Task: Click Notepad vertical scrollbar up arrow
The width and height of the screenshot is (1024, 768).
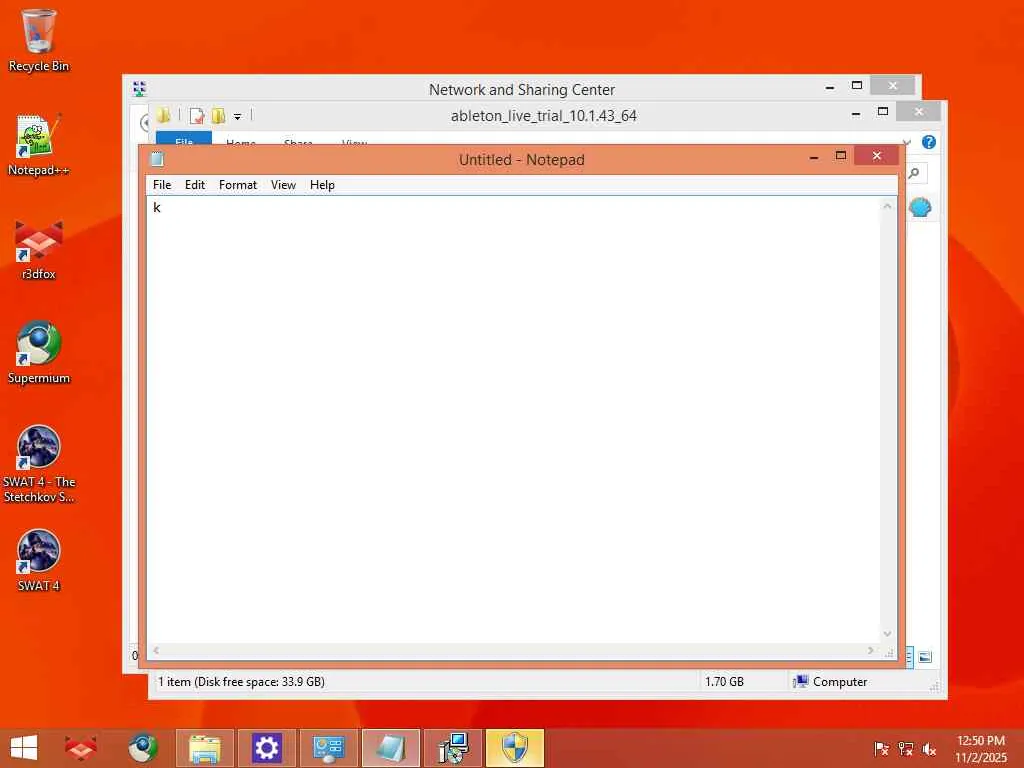Action: pyautogui.click(x=887, y=206)
